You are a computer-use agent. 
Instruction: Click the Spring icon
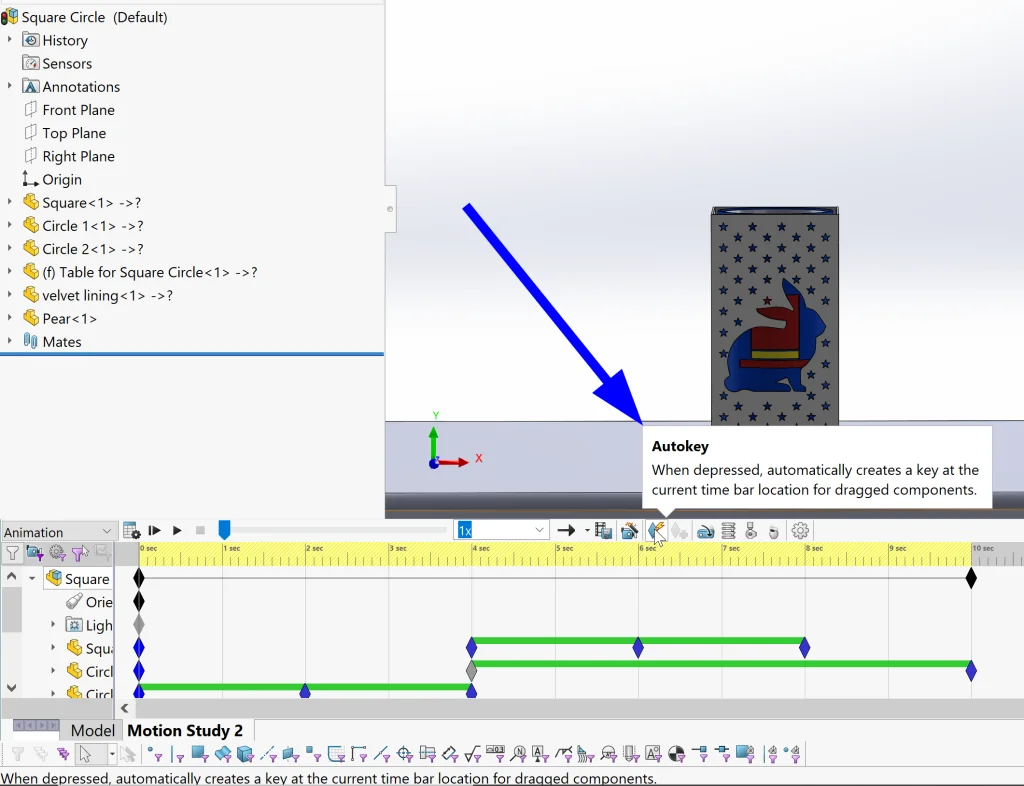(x=728, y=531)
